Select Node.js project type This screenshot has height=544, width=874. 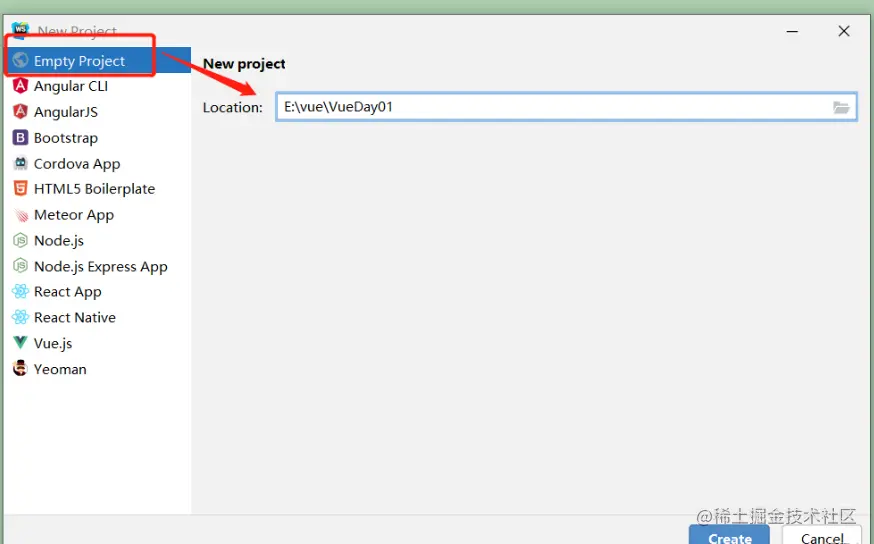(98, 240)
